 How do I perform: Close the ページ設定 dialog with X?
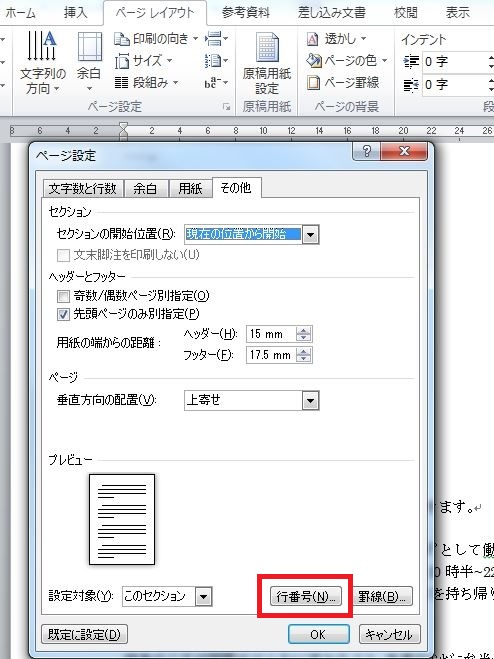(x=404, y=151)
